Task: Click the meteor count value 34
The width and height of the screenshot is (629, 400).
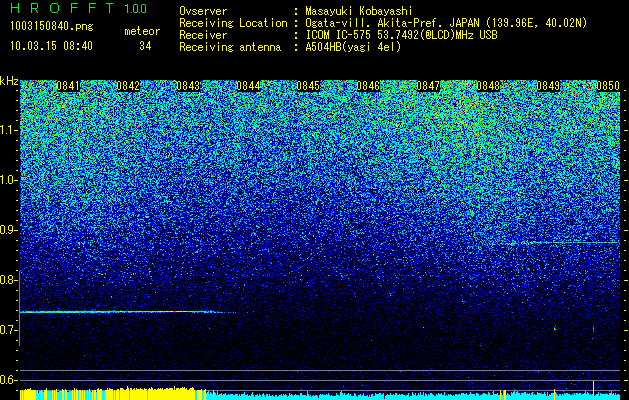Action: [x=145, y=46]
